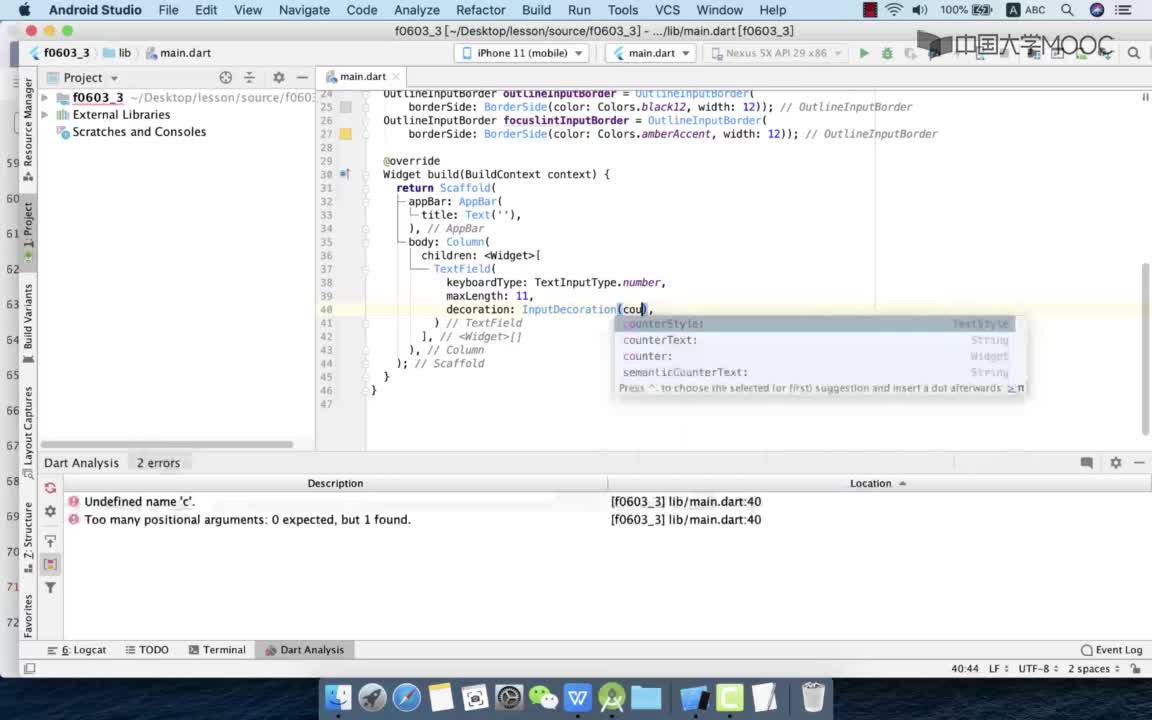The width and height of the screenshot is (1152, 720).
Task: Open macOS Spotlight search in menu bar
Action: [x=1067, y=10]
